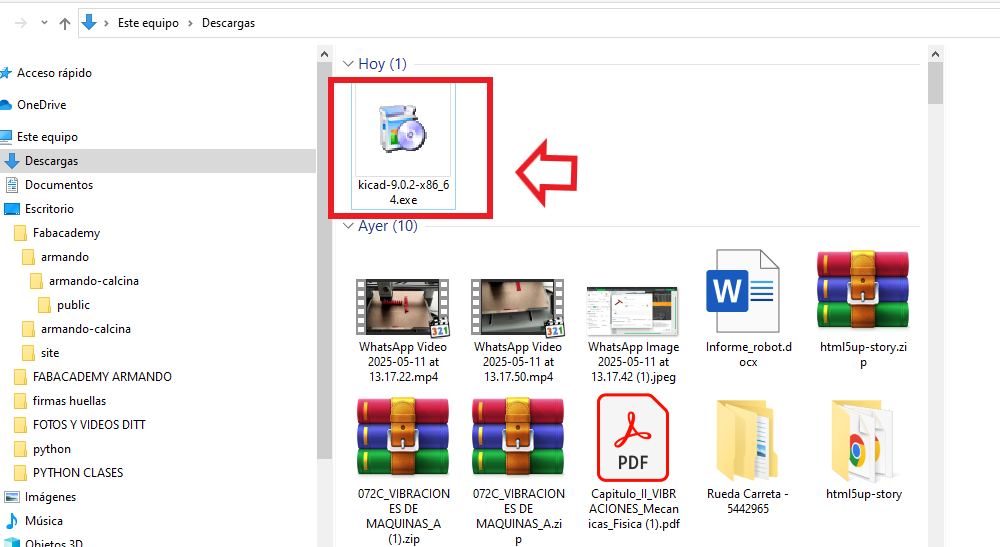
Task: Open the Fabacademy folder in tree
Action: pyautogui.click(x=66, y=233)
